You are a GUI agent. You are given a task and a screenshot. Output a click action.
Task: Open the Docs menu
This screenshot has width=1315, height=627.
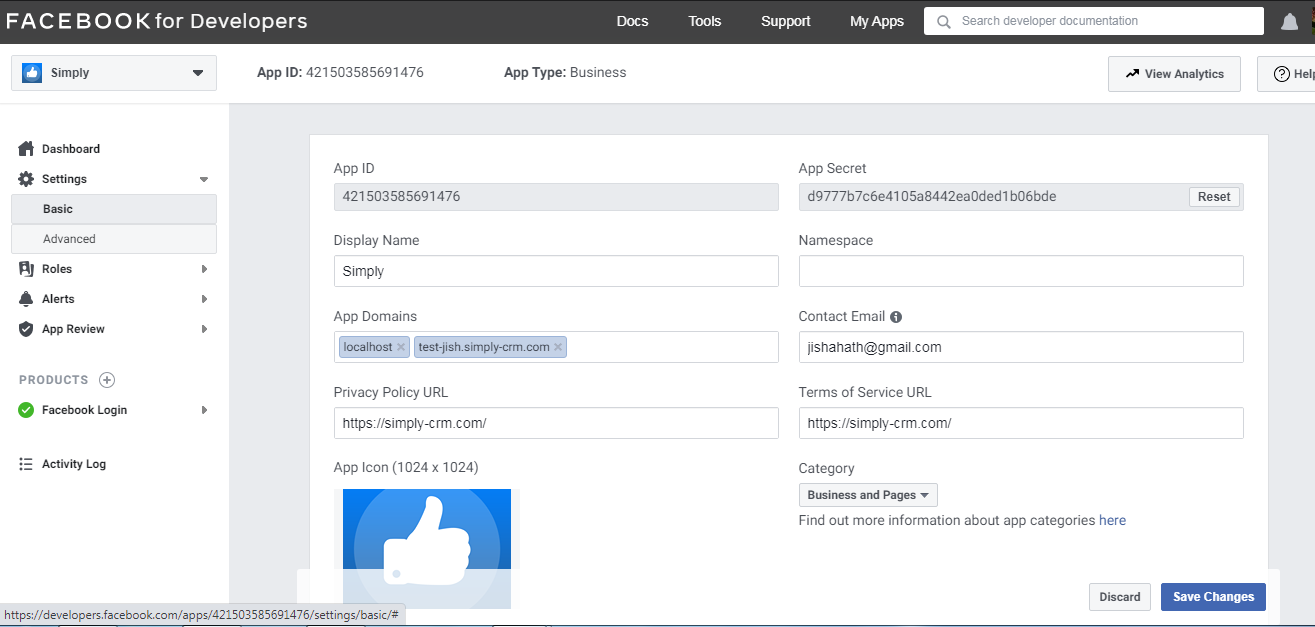click(632, 21)
